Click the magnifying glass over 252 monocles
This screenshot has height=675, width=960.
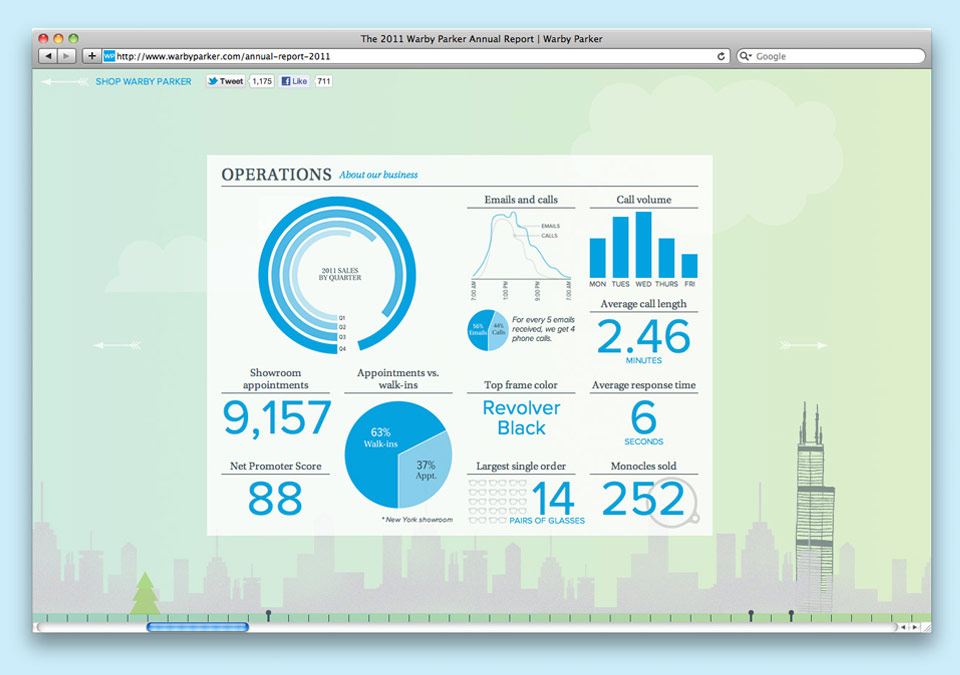(673, 502)
